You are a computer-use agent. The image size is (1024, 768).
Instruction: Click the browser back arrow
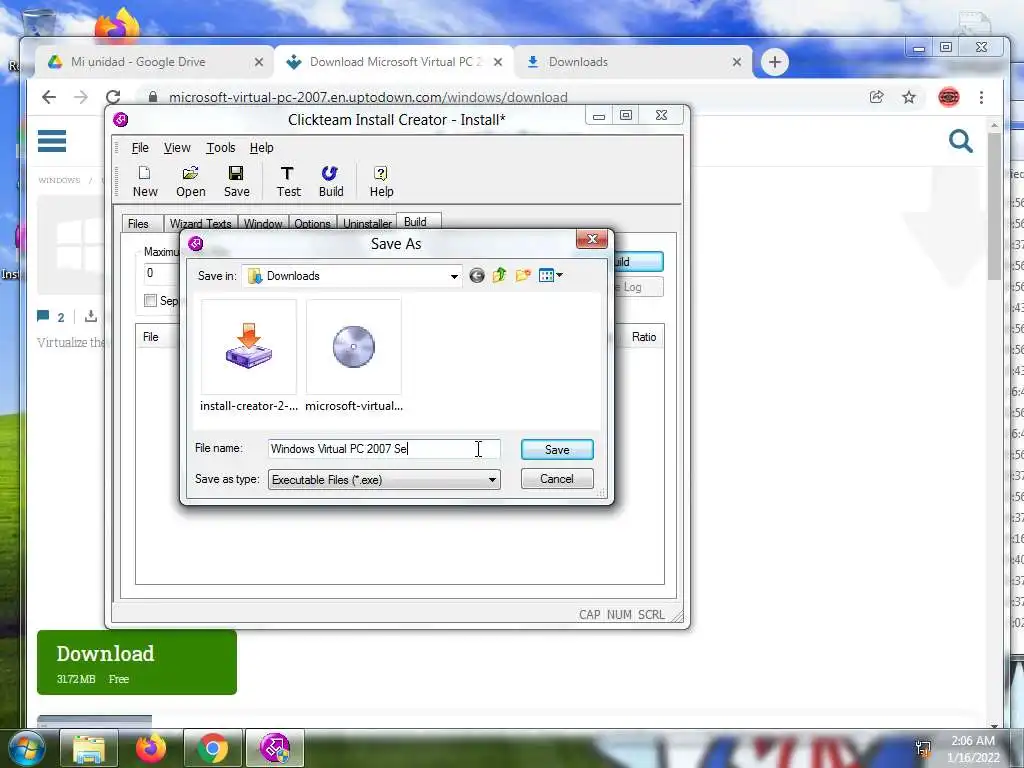click(x=49, y=97)
